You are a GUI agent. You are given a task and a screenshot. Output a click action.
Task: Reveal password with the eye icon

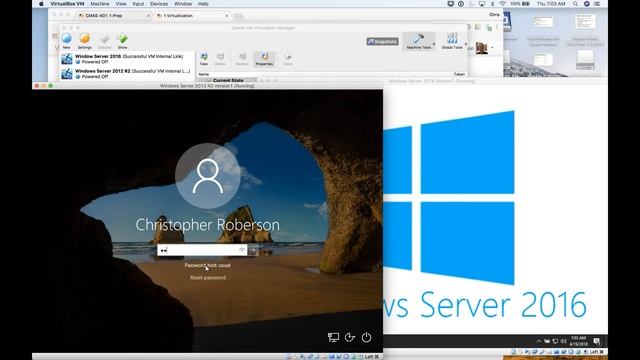point(242,250)
